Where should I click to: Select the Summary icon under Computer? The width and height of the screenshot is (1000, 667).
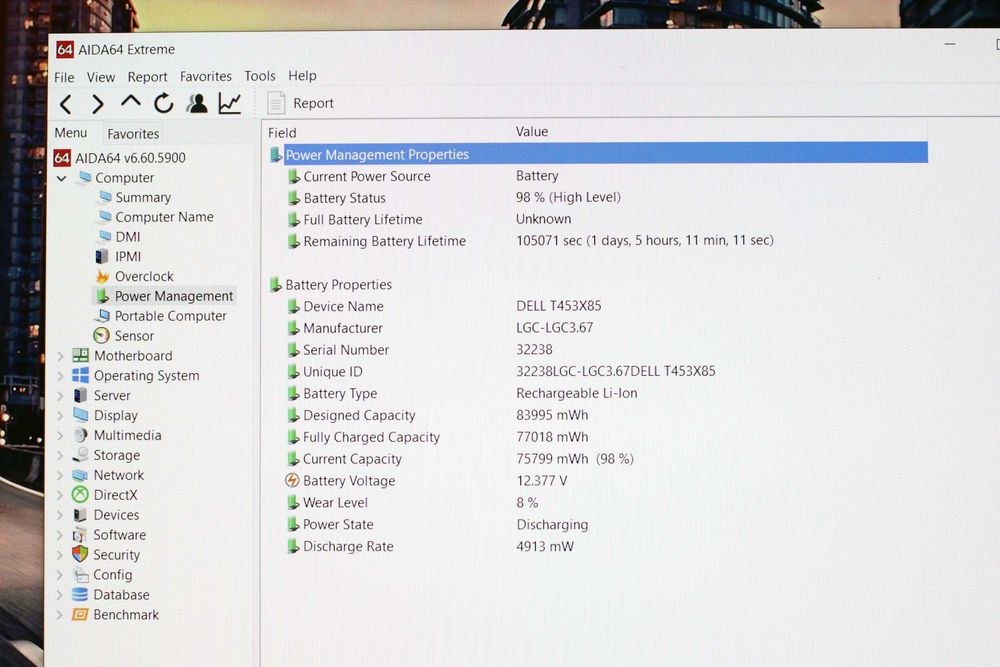[105, 197]
